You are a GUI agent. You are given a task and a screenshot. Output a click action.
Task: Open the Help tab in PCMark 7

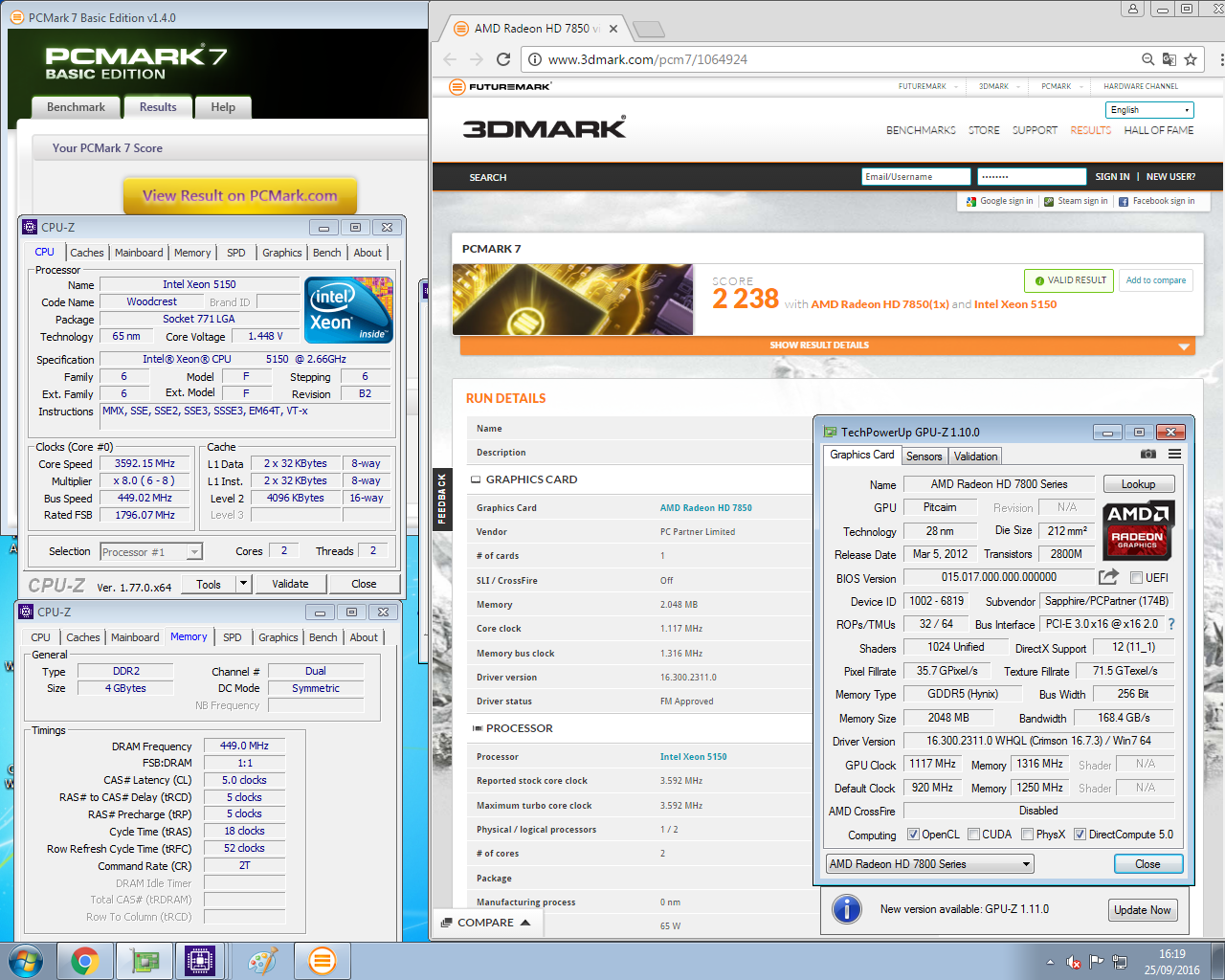[223, 107]
